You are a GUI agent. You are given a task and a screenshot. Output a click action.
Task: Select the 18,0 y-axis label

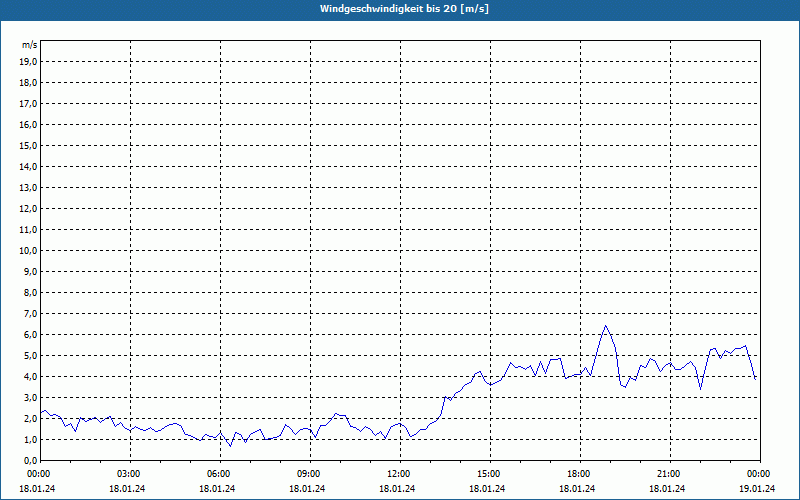coord(29,83)
